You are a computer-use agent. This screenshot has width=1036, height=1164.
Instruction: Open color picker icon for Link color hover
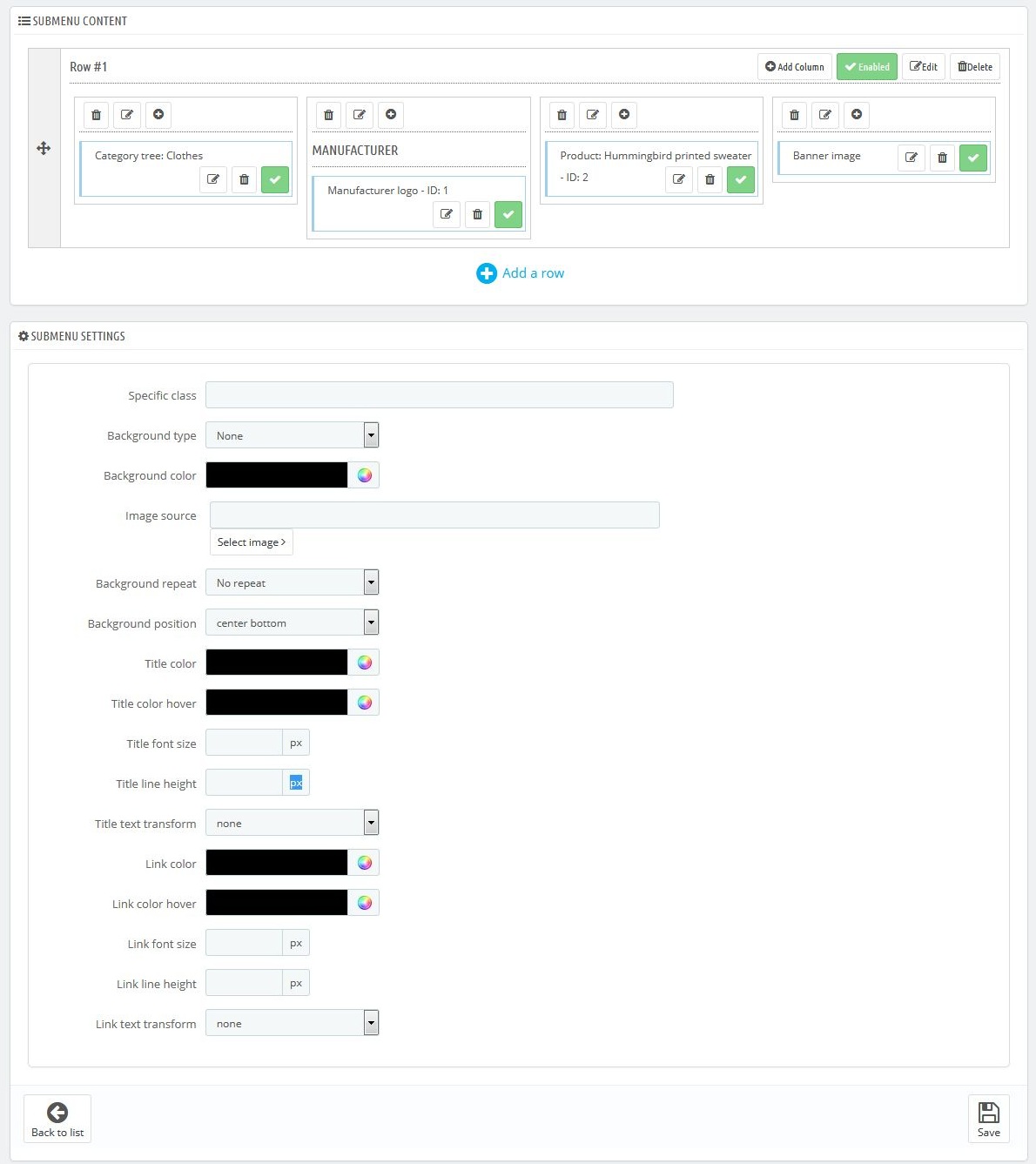click(x=365, y=903)
